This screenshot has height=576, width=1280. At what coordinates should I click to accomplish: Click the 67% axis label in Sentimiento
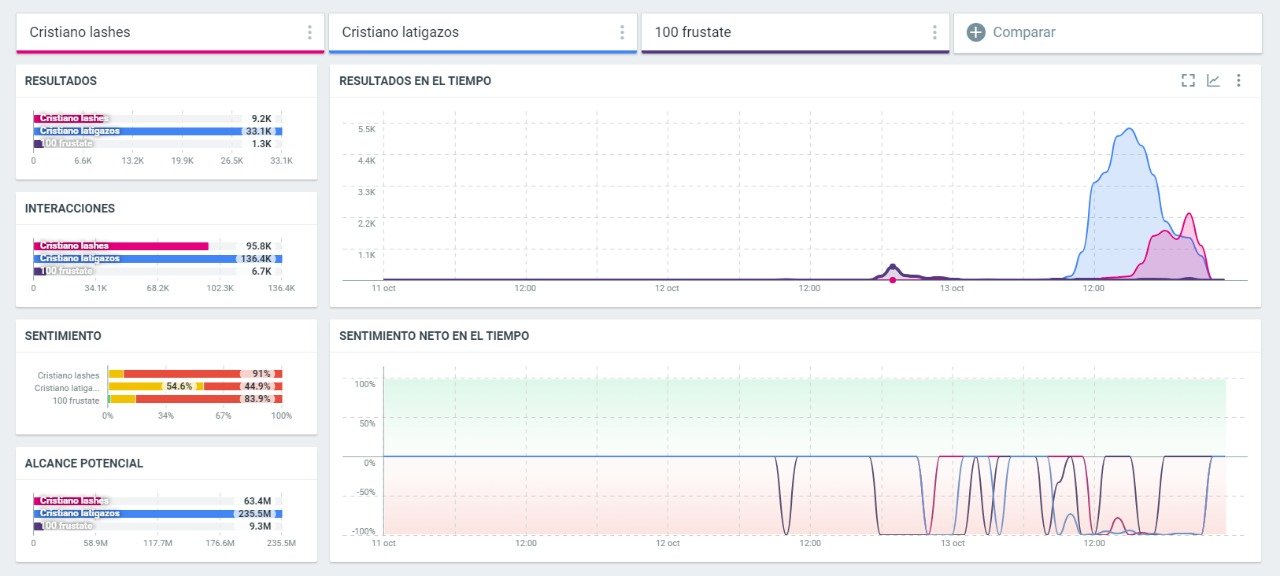pyautogui.click(x=223, y=415)
